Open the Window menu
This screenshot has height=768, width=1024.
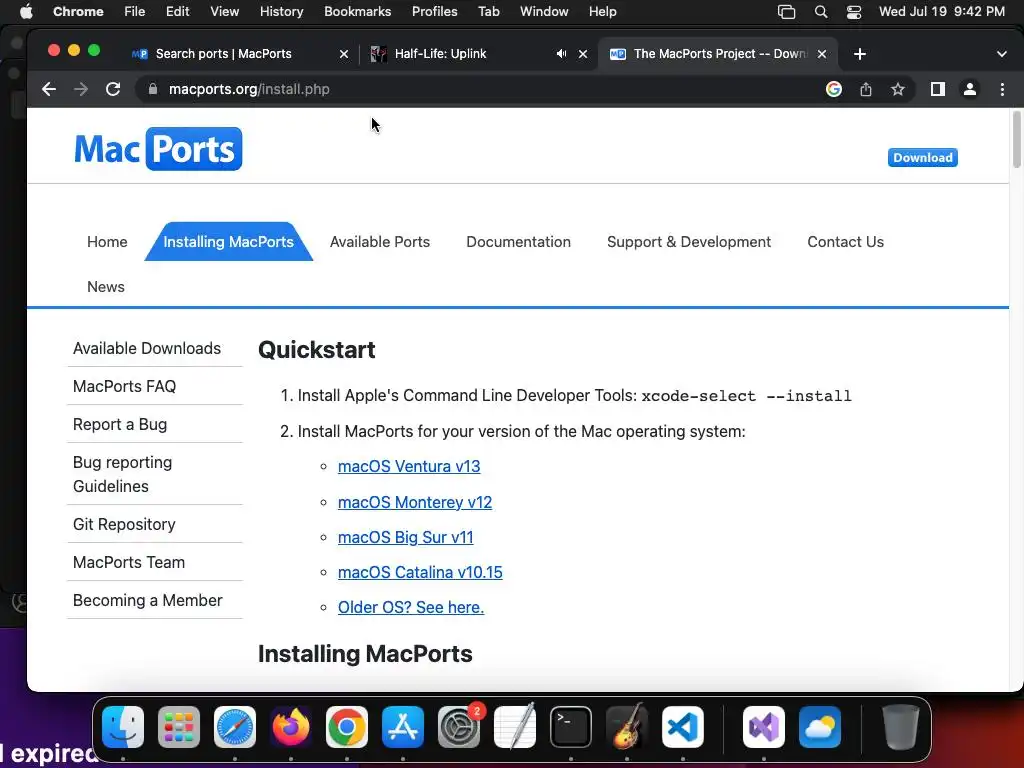tap(544, 12)
